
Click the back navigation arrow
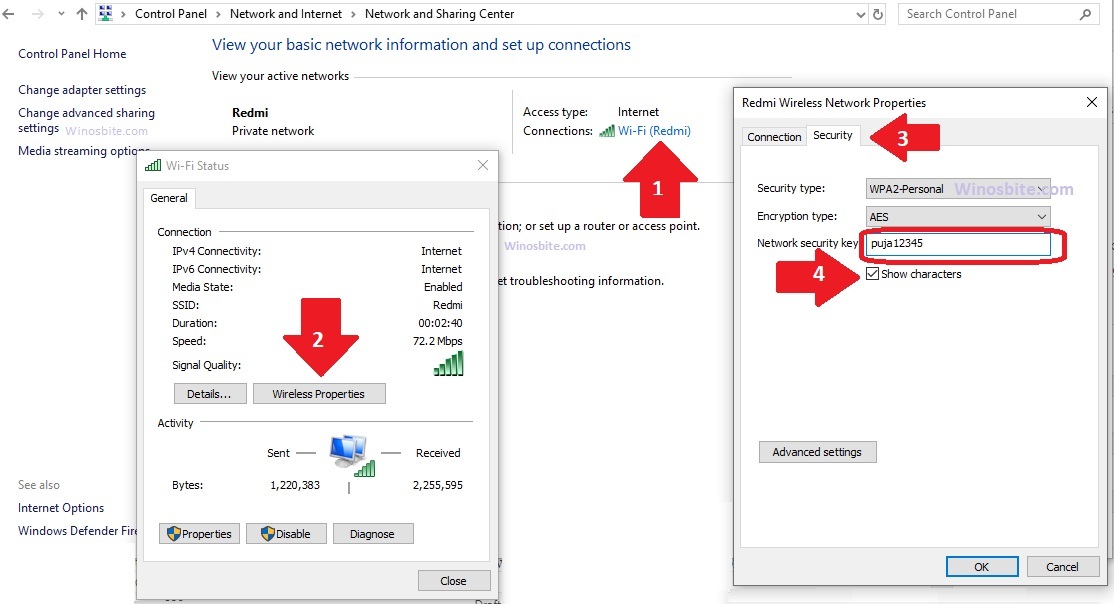coord(10,15)
